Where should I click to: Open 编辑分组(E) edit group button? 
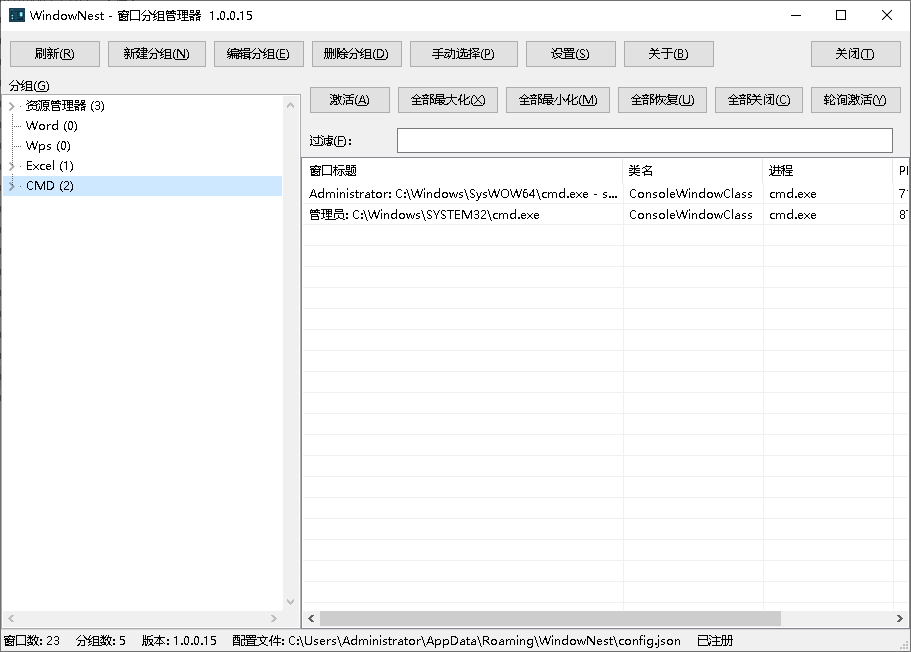pos(259,54)
